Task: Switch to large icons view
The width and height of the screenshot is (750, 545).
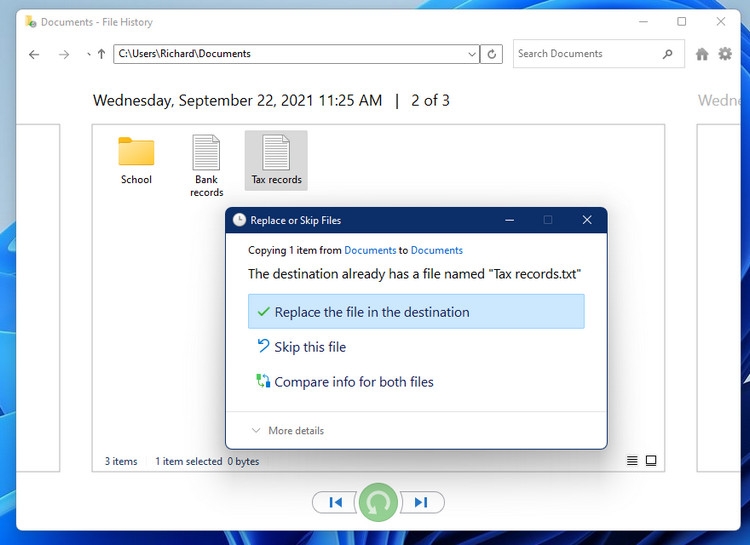Action: point(651,461)
